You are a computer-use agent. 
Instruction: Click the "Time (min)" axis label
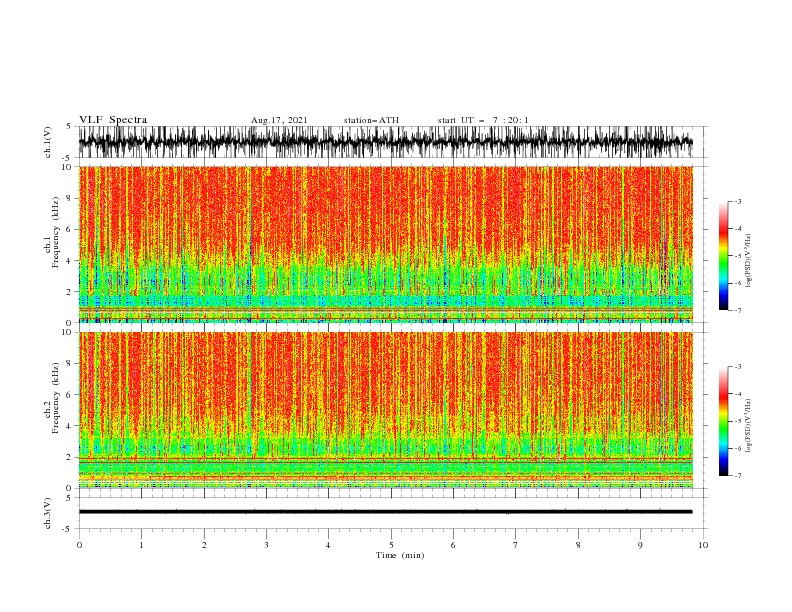400,555
